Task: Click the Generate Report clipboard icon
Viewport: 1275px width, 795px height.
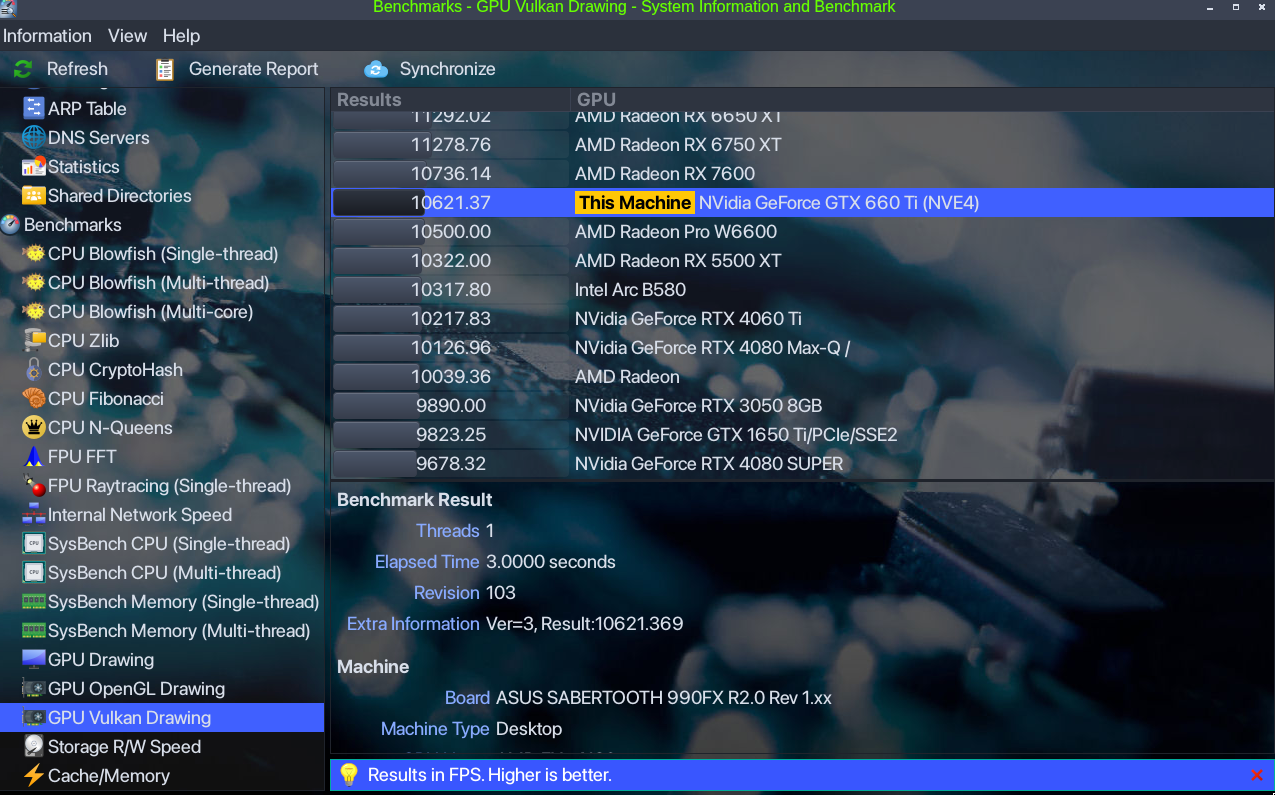Action: (x=165, y=69)
